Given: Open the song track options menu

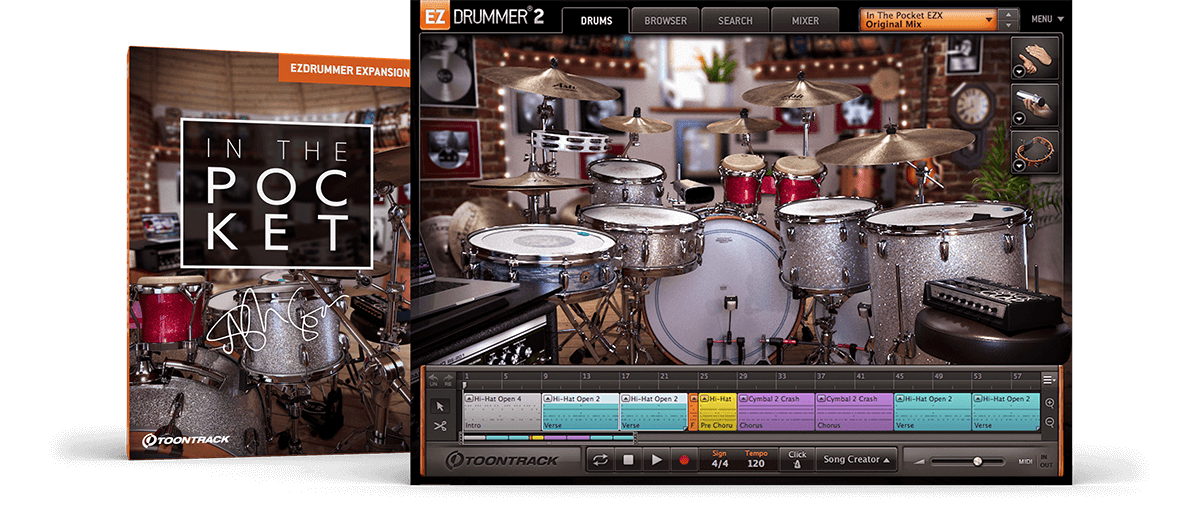Looking at the screenshot, I should pos(1049,379).
